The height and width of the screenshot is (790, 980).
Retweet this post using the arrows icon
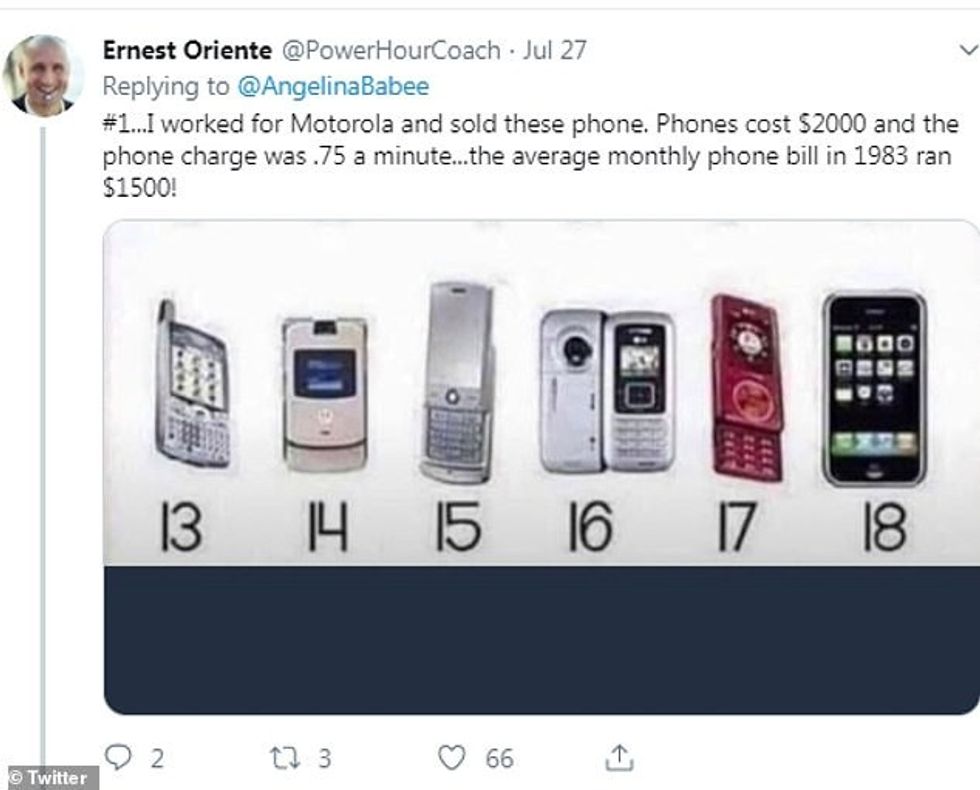(x=282, y=757)
